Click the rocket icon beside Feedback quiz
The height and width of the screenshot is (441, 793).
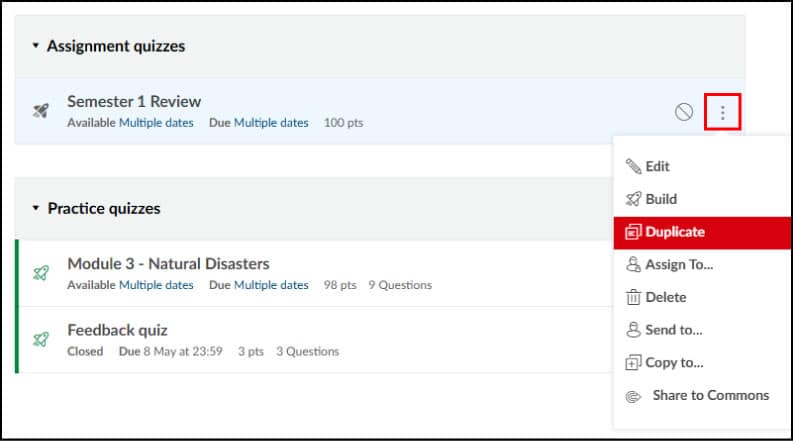click(x=41, y=339)
